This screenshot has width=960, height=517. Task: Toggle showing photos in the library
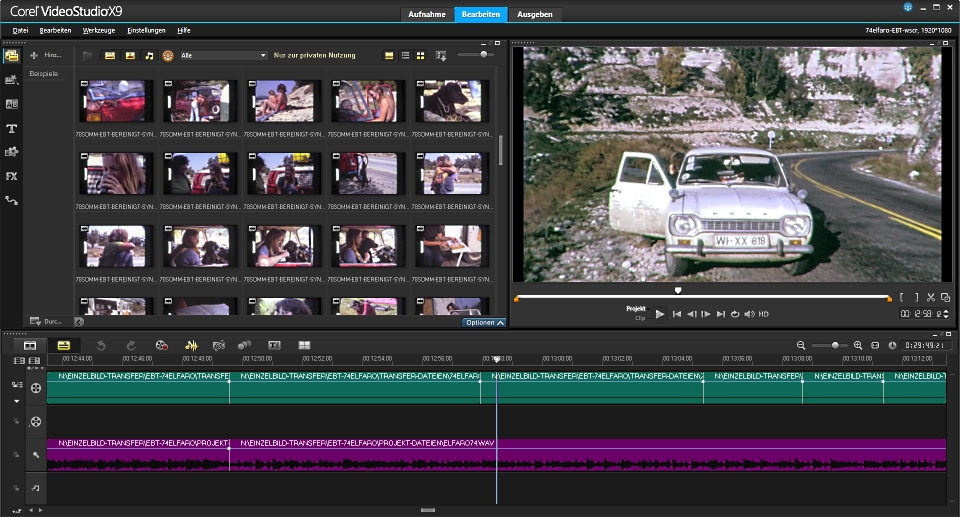coord(130,55)
